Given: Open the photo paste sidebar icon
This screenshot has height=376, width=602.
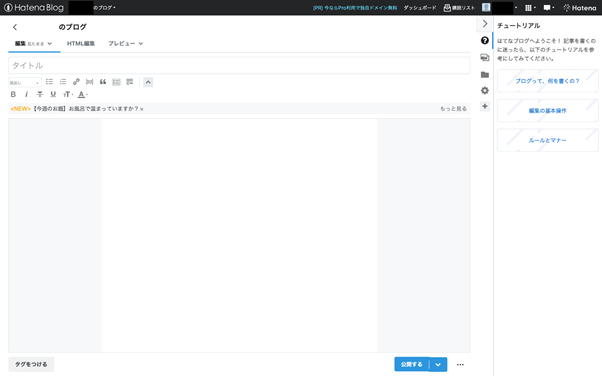Looking at the screenshot, I should pos(485,57).
